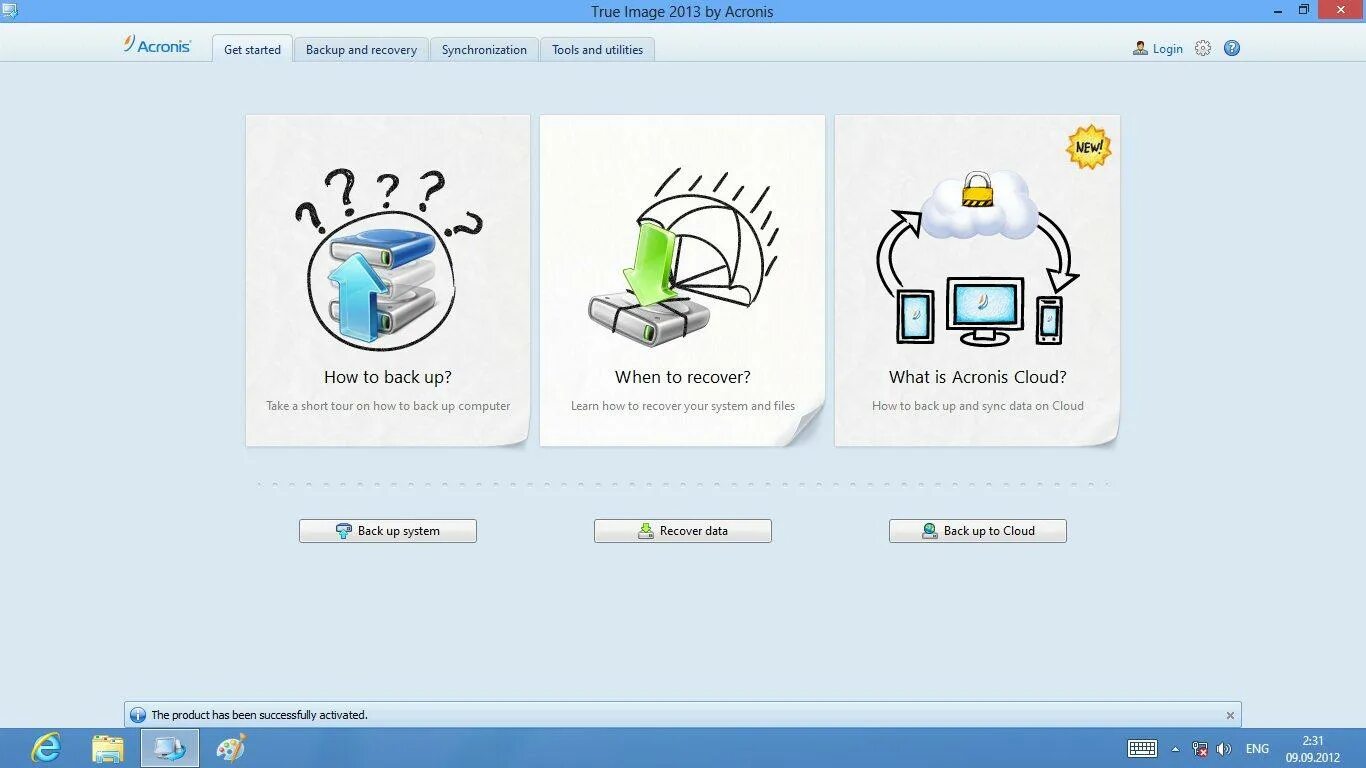Click the network status tray icon

[x=1200, y=748]
